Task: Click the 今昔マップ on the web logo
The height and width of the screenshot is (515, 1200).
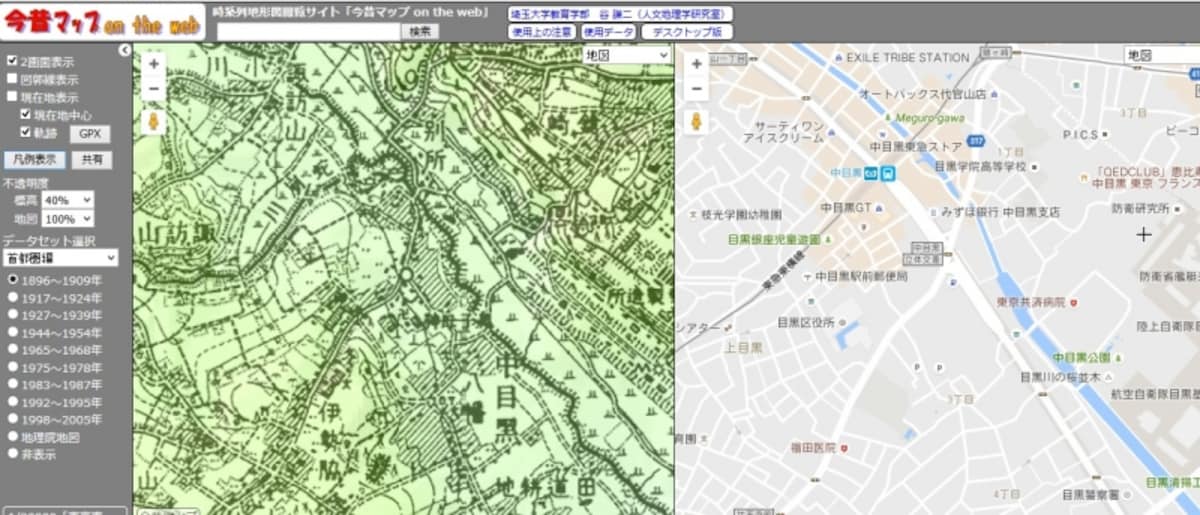Action: (x=103, y=22)
